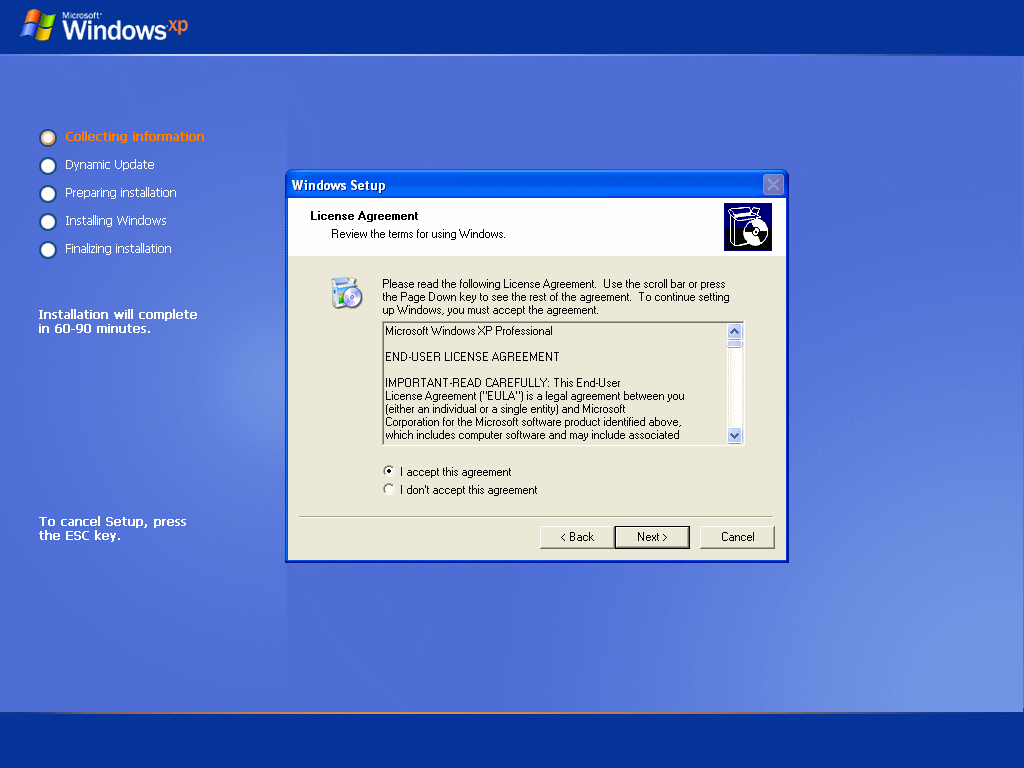Click "Installation will complete in 60-90 minutes" text
The width and height of the screenshot is (1024, 768).
pos(118,321)
